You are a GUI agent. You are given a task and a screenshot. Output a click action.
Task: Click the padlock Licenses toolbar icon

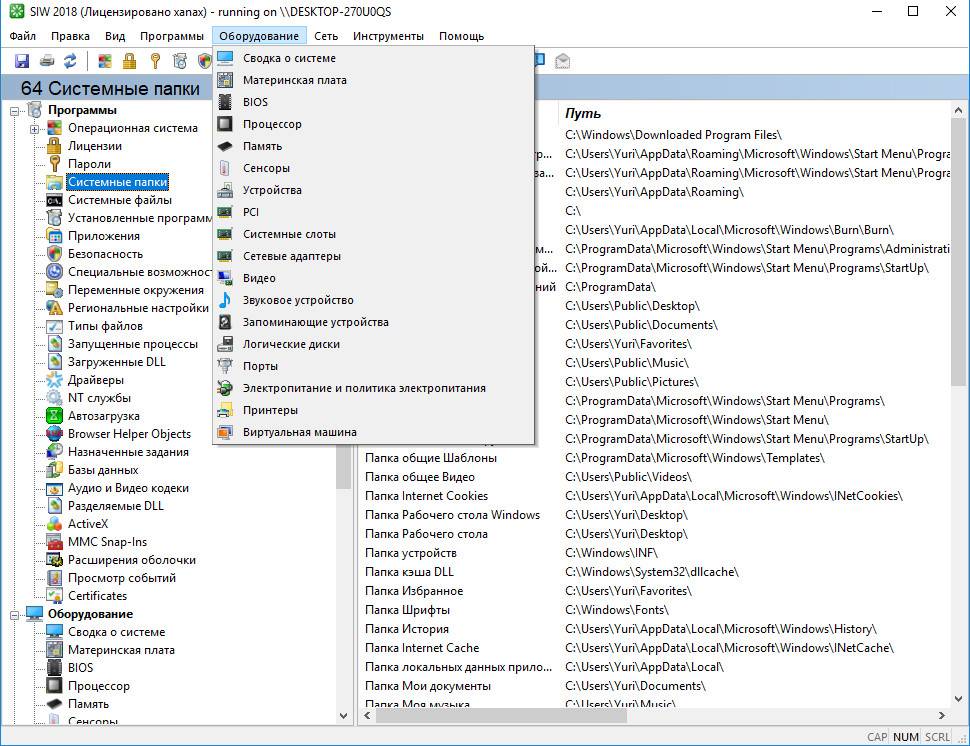129,61
